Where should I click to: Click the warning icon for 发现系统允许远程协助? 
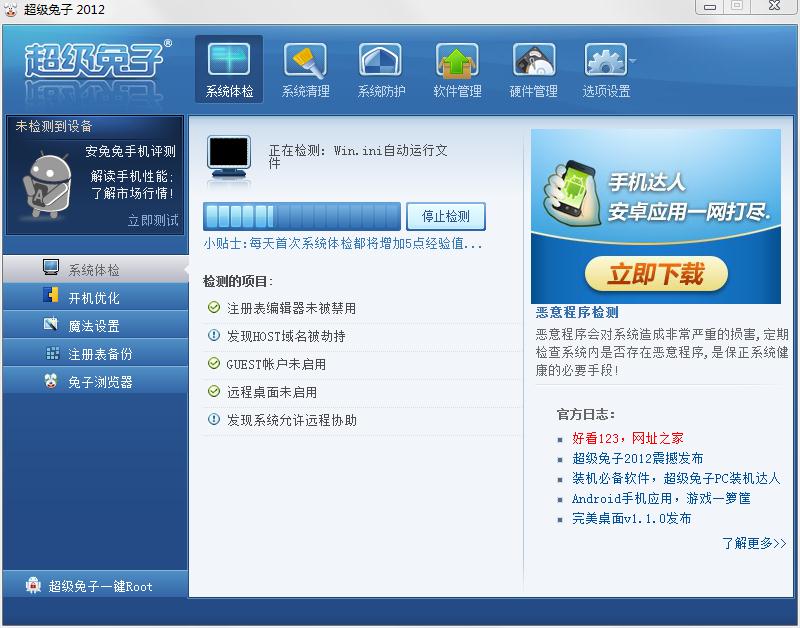(214, 419)
